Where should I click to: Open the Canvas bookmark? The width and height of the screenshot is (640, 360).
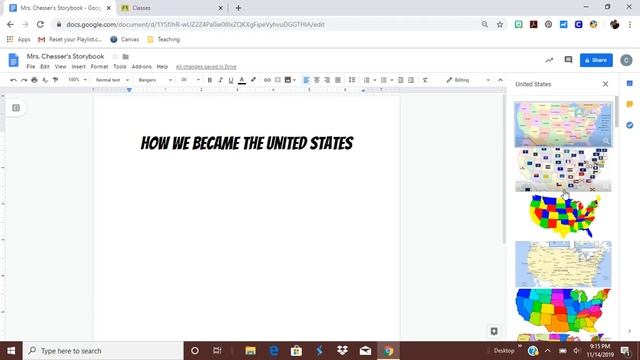[125, 40]
